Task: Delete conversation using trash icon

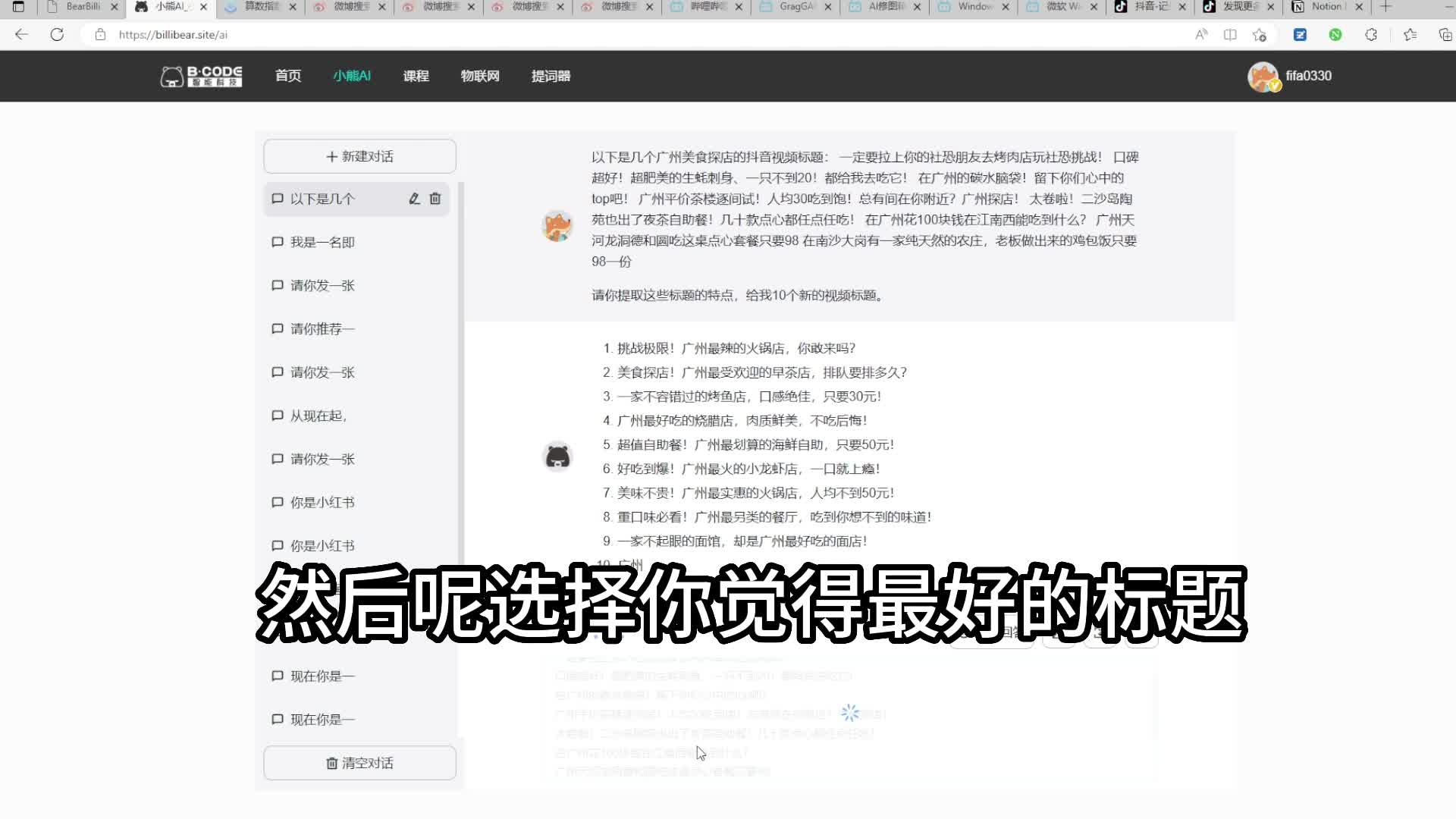Action: [x=435, y=199]
